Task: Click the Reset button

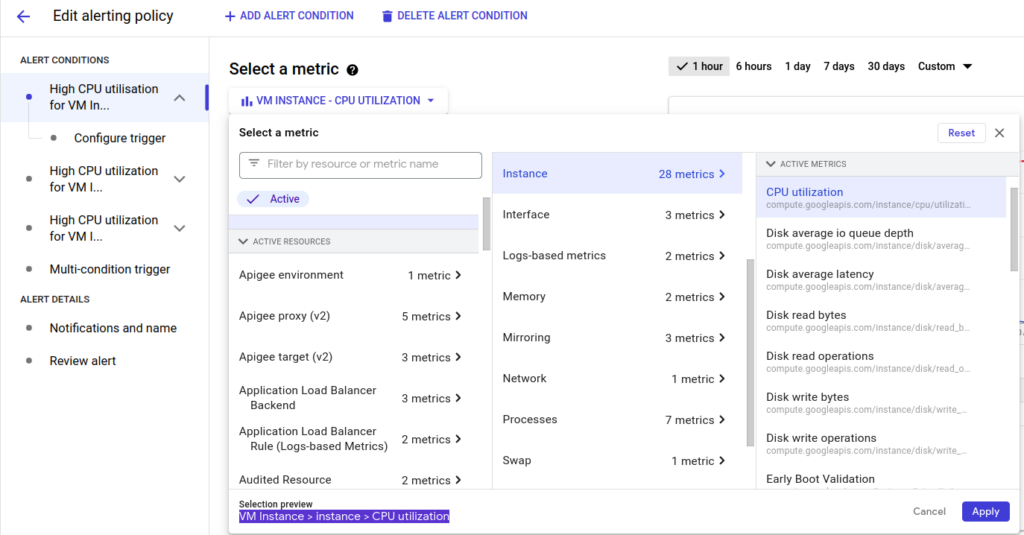Action: [x=961, y=133]
